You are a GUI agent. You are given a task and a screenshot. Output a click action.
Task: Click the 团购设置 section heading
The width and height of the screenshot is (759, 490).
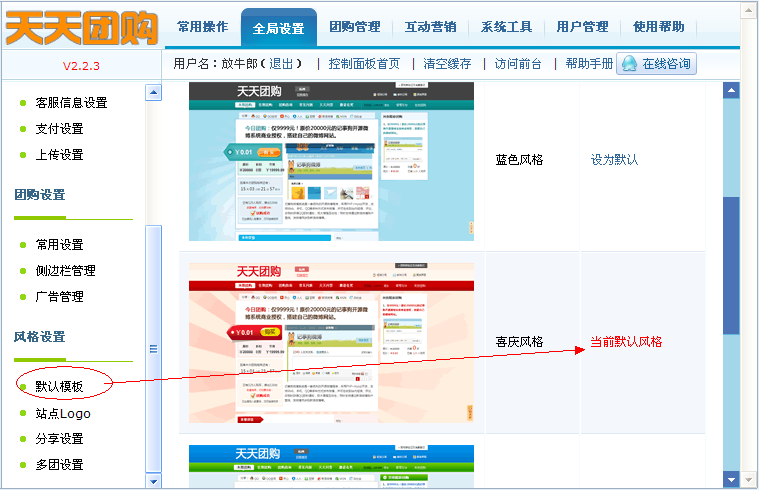[x=40, y=195]
